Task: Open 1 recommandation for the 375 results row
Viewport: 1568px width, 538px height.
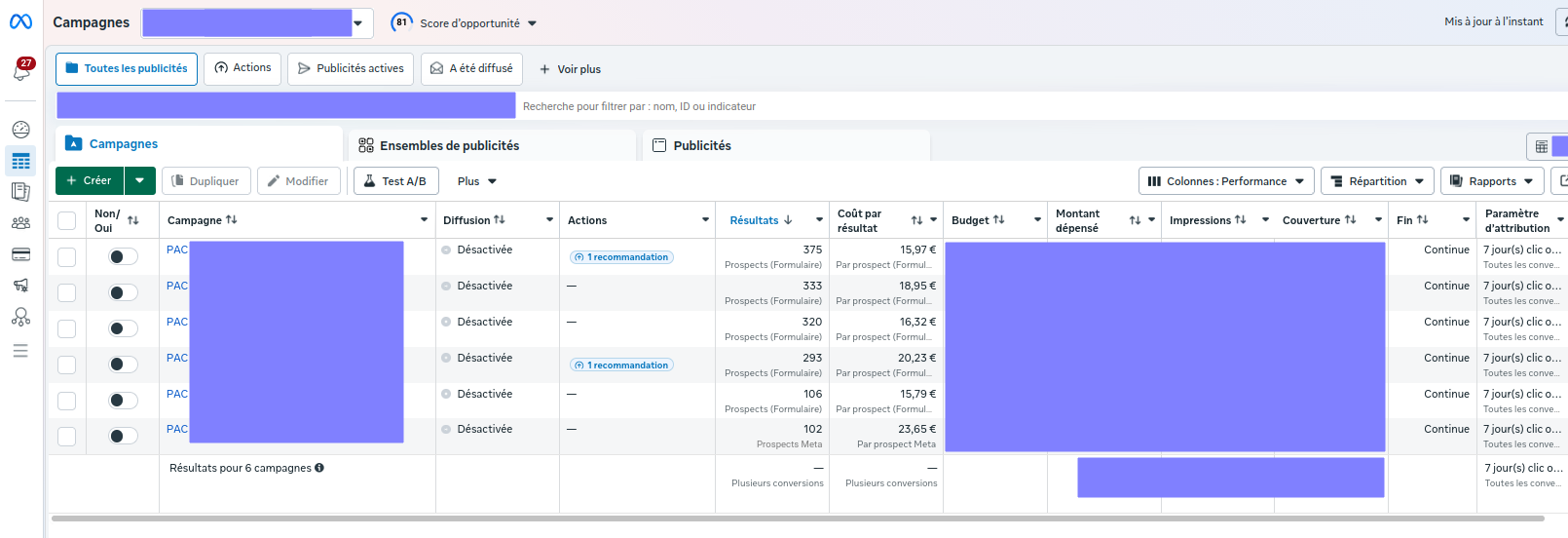Action: (621, 257)
